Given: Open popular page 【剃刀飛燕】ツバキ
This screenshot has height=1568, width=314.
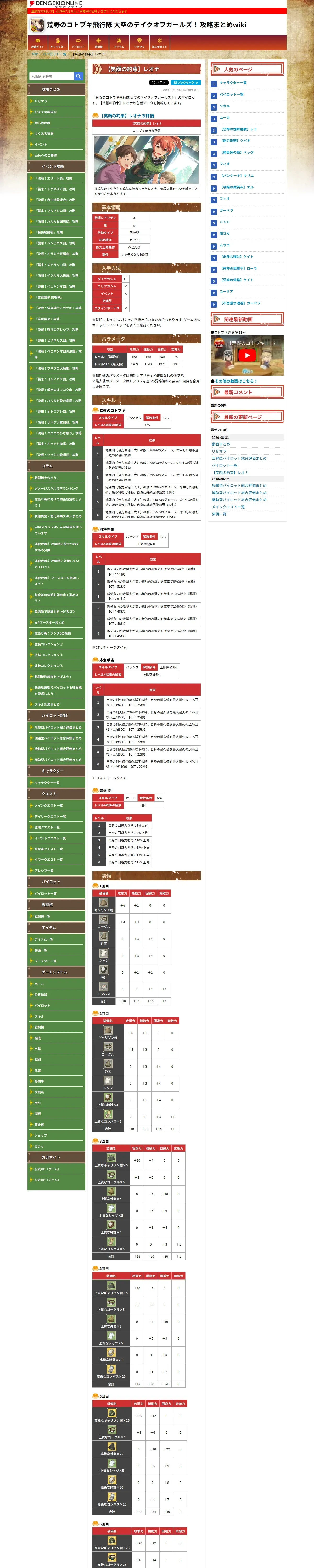Looking at the screenshot, I should 235,141.
